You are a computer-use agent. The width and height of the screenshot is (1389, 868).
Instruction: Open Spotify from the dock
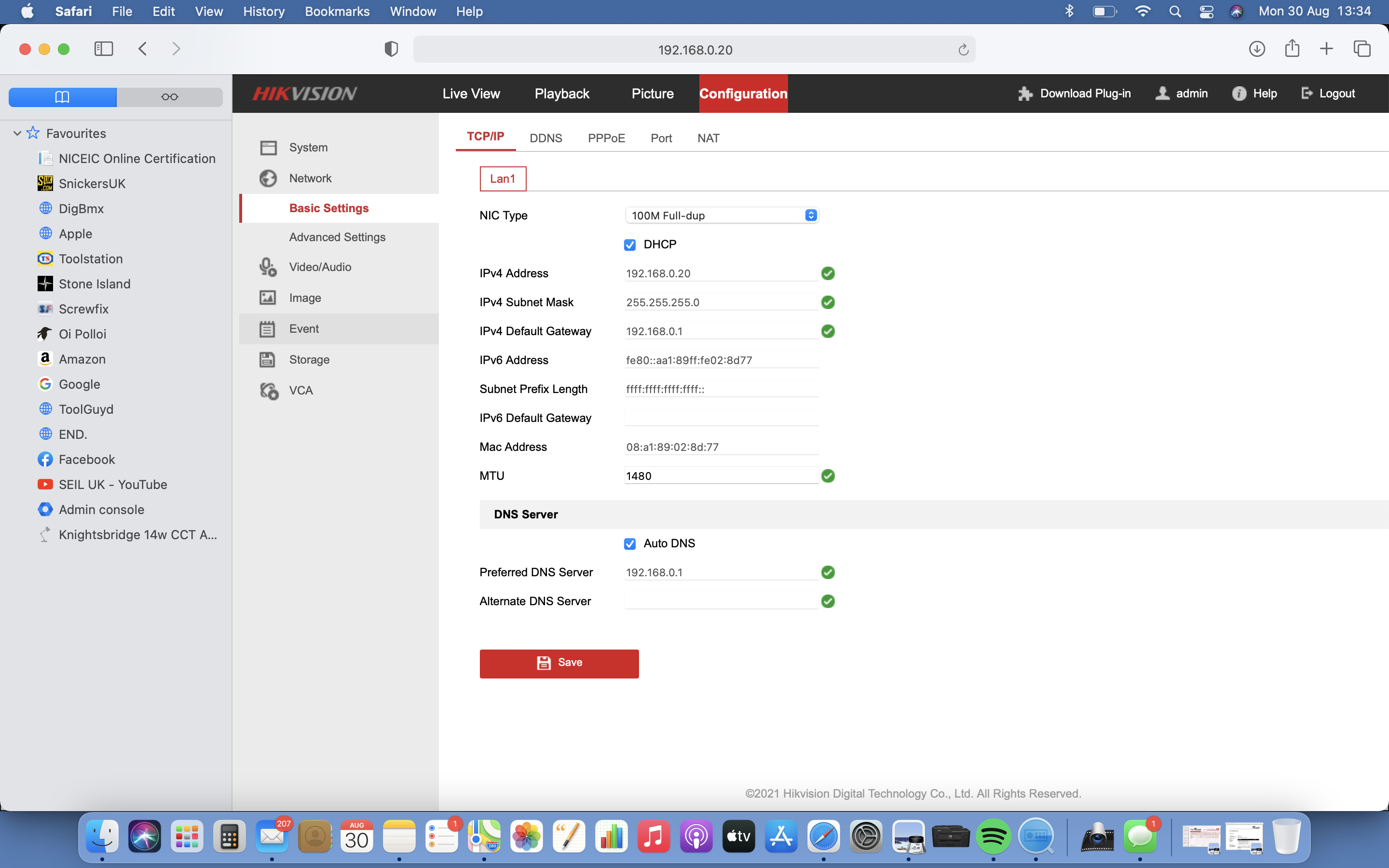coord(994,837)
